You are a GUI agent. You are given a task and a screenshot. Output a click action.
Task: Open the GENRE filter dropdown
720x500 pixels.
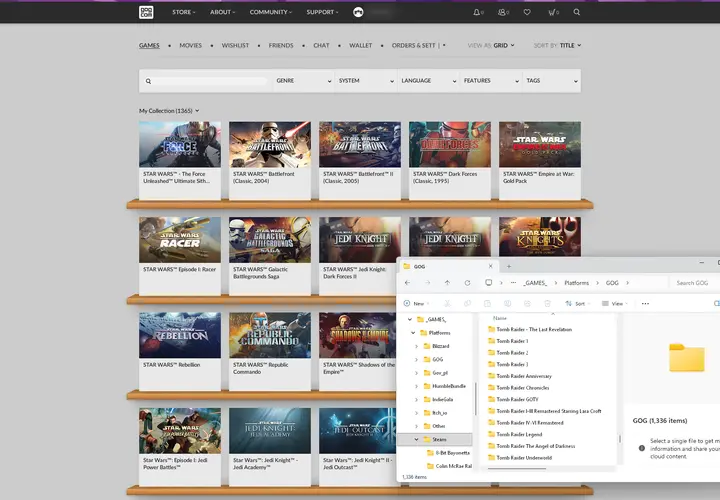(x=304, y=81)
